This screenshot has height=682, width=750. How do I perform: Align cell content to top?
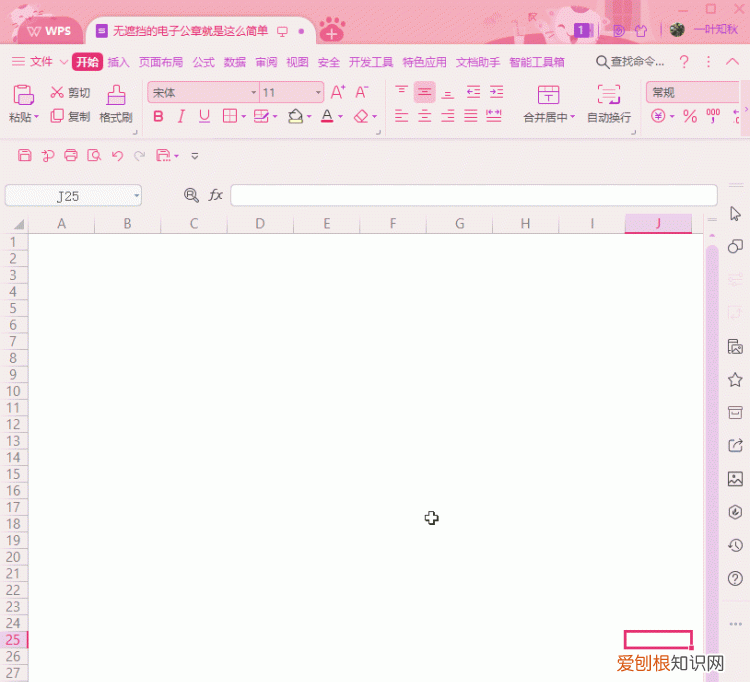coord(401,92)
